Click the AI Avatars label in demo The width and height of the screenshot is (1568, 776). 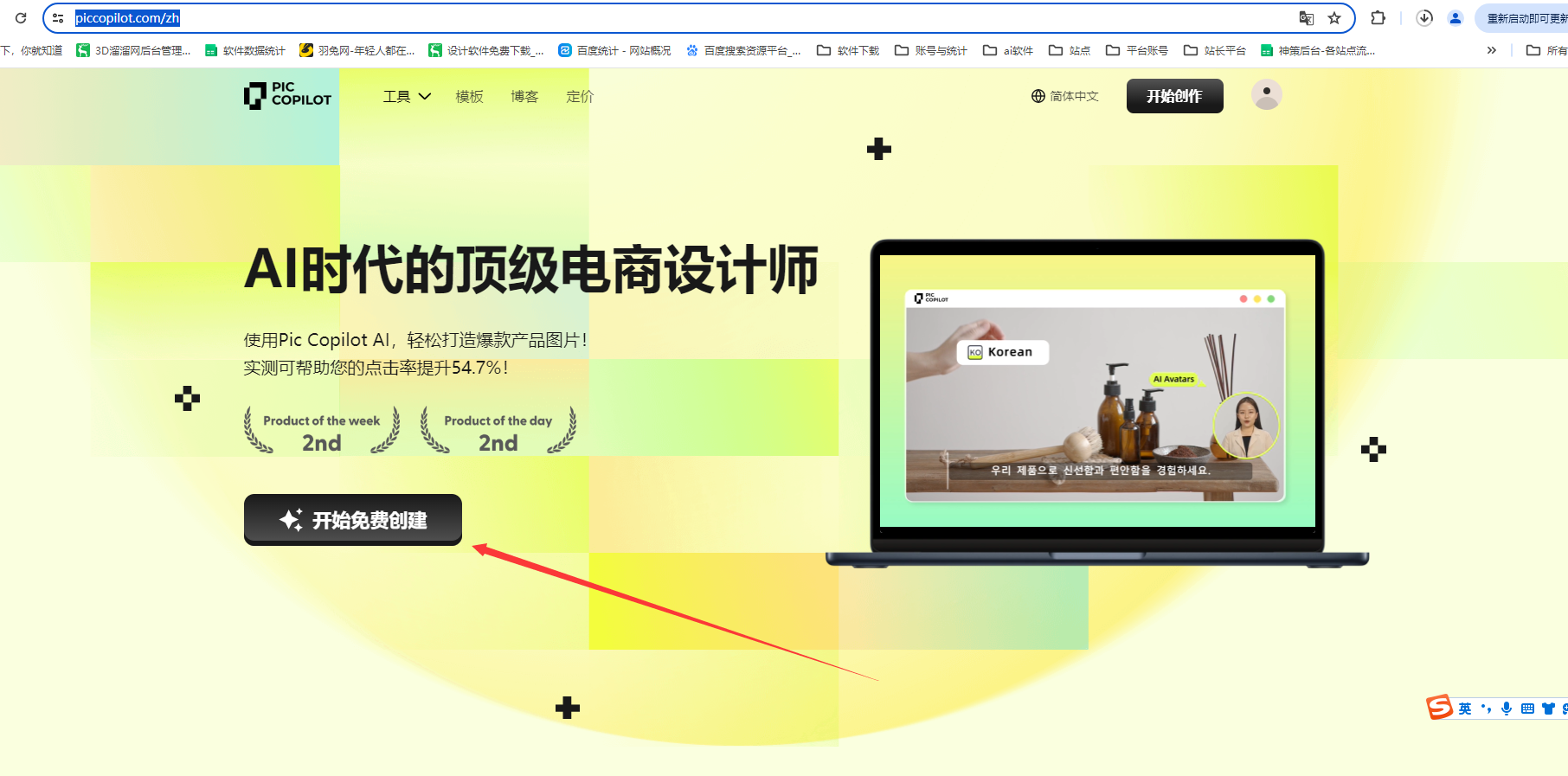pos(1173,379)
